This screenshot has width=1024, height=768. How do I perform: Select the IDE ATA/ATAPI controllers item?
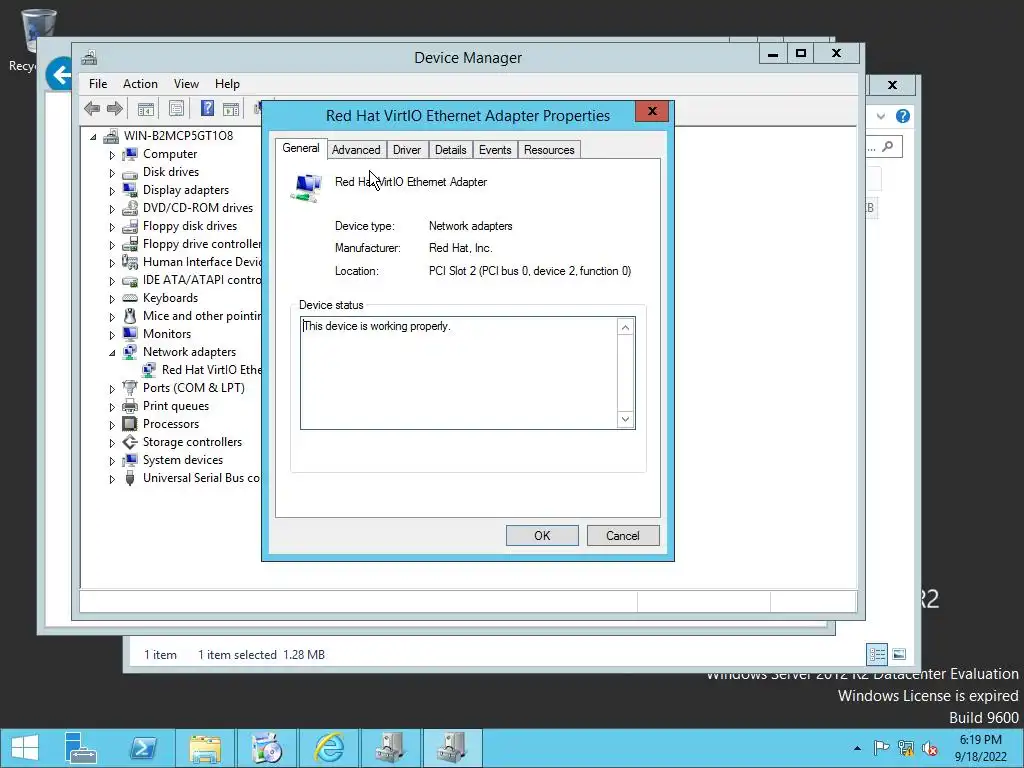pyautogui.click(x=202, y=280)
